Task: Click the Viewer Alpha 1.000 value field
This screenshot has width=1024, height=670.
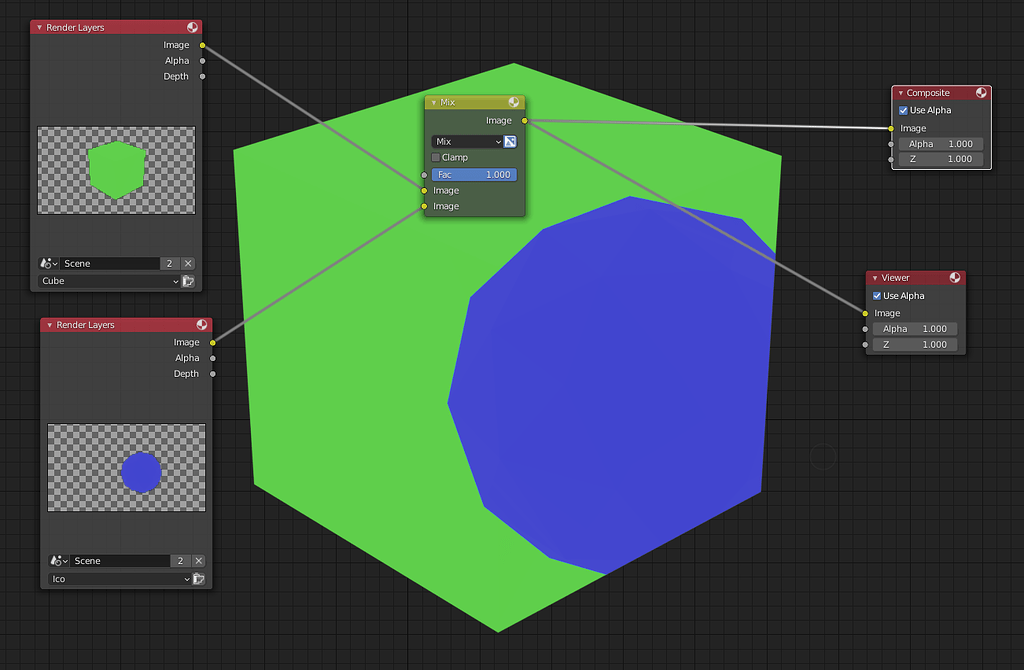Action: [915, 328]
